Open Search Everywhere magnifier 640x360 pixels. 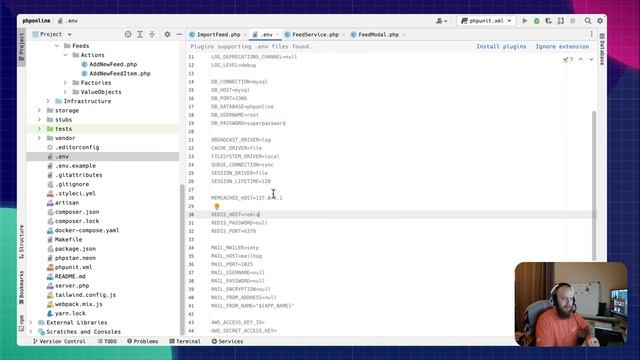tap(588, 21)
